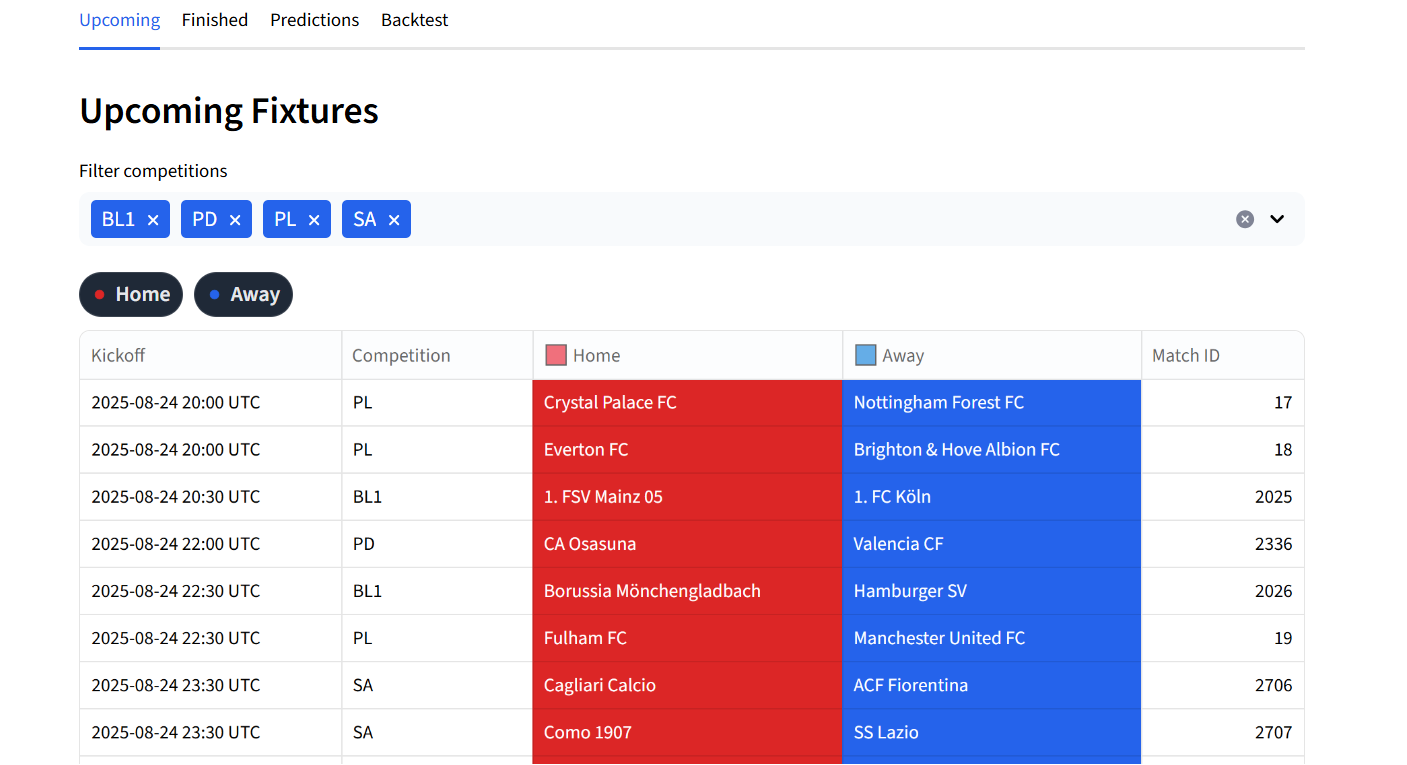The width and height of the screenshot is (1407, 765).
Task: Remove the SA filter chip
Action: 394,220
